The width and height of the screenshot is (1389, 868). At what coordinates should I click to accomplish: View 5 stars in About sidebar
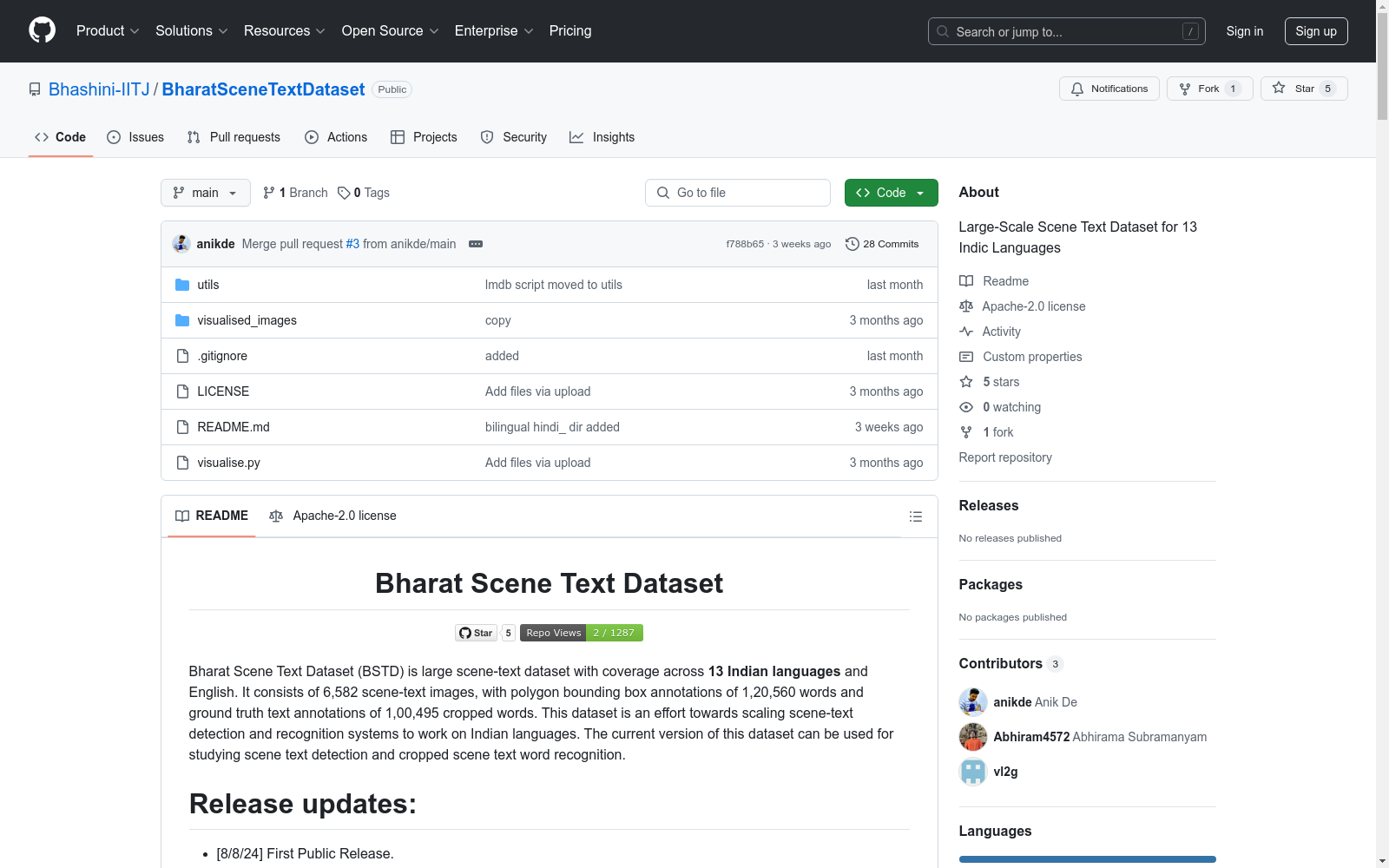(x=990, y=382)
